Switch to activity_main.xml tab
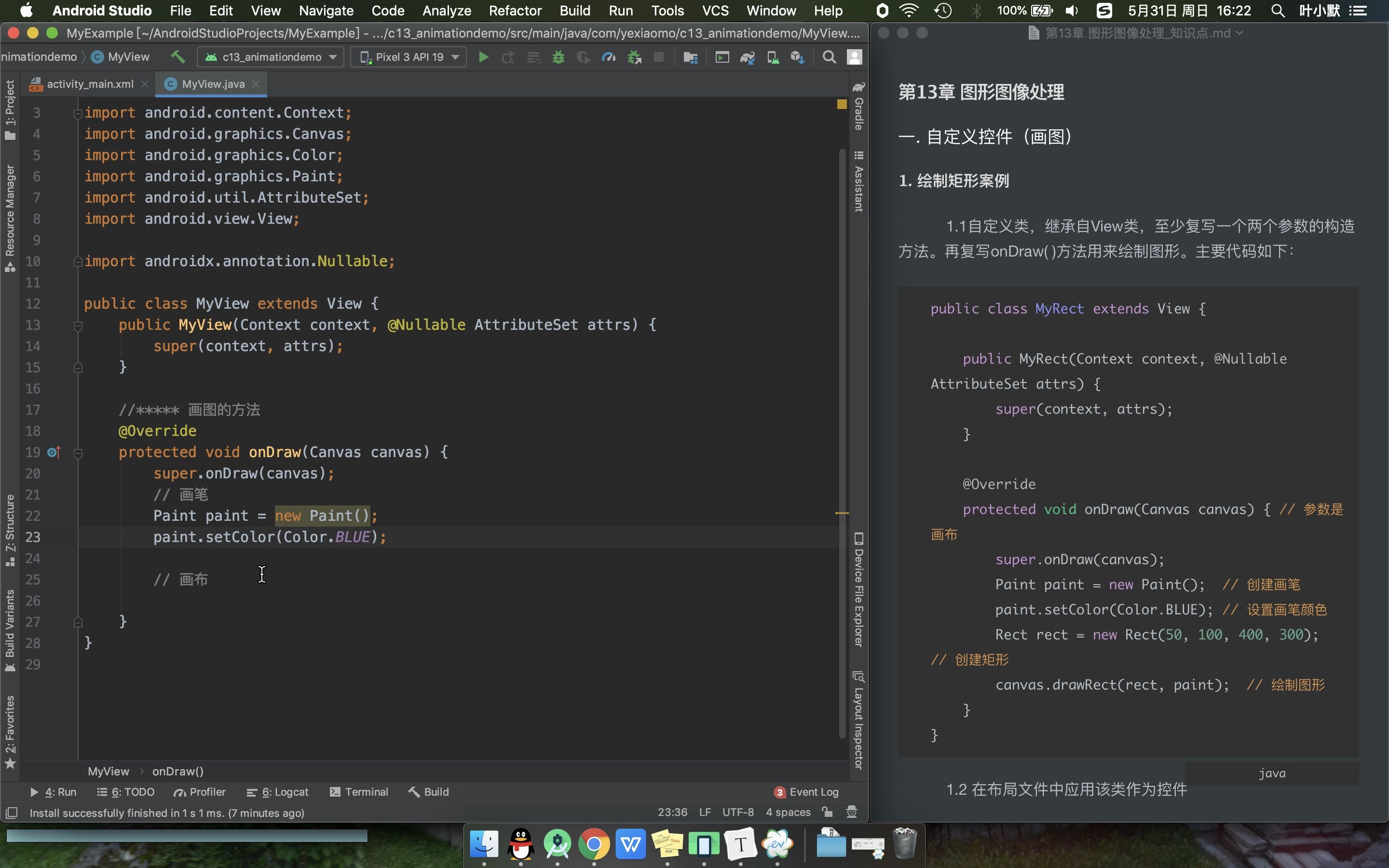1389x868 pixels. 89,84
